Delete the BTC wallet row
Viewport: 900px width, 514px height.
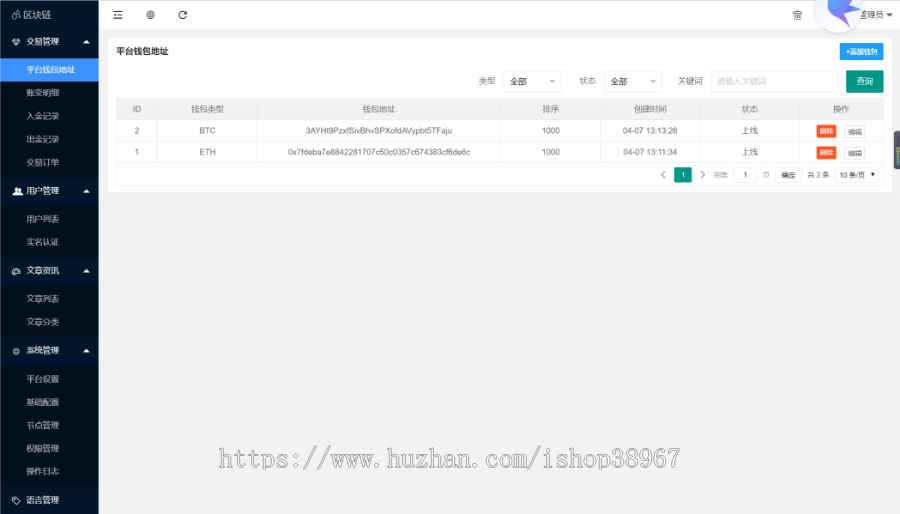pyautogui.click(x=826, y=131)
